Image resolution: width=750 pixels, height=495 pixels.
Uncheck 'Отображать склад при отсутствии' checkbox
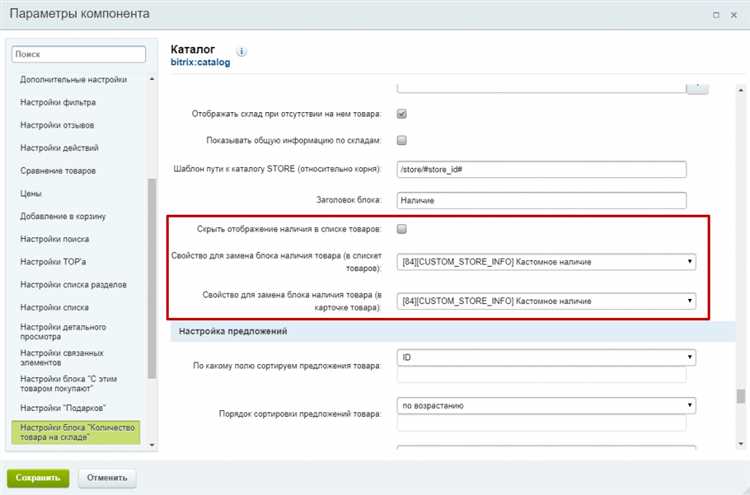coord(402,114)
